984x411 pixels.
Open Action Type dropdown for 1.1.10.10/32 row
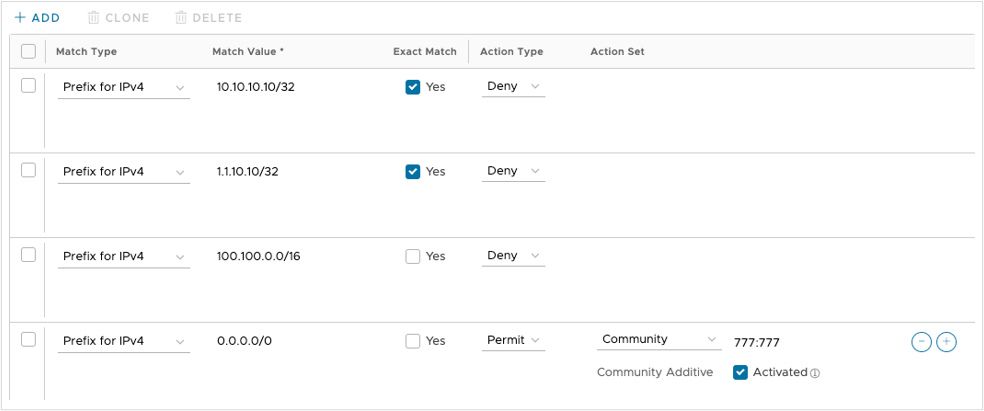514,171
